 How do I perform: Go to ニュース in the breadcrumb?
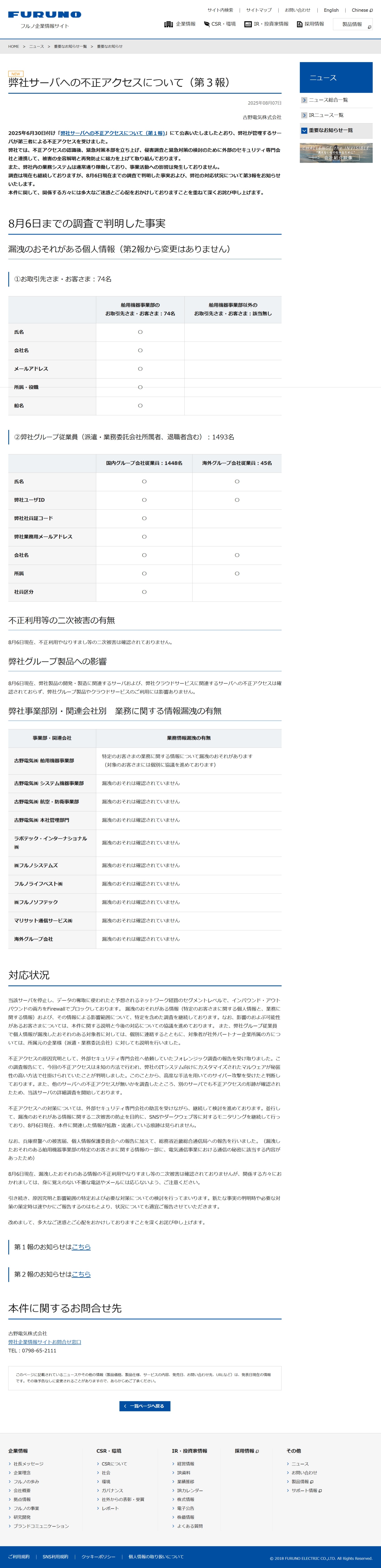click(37, 46)
